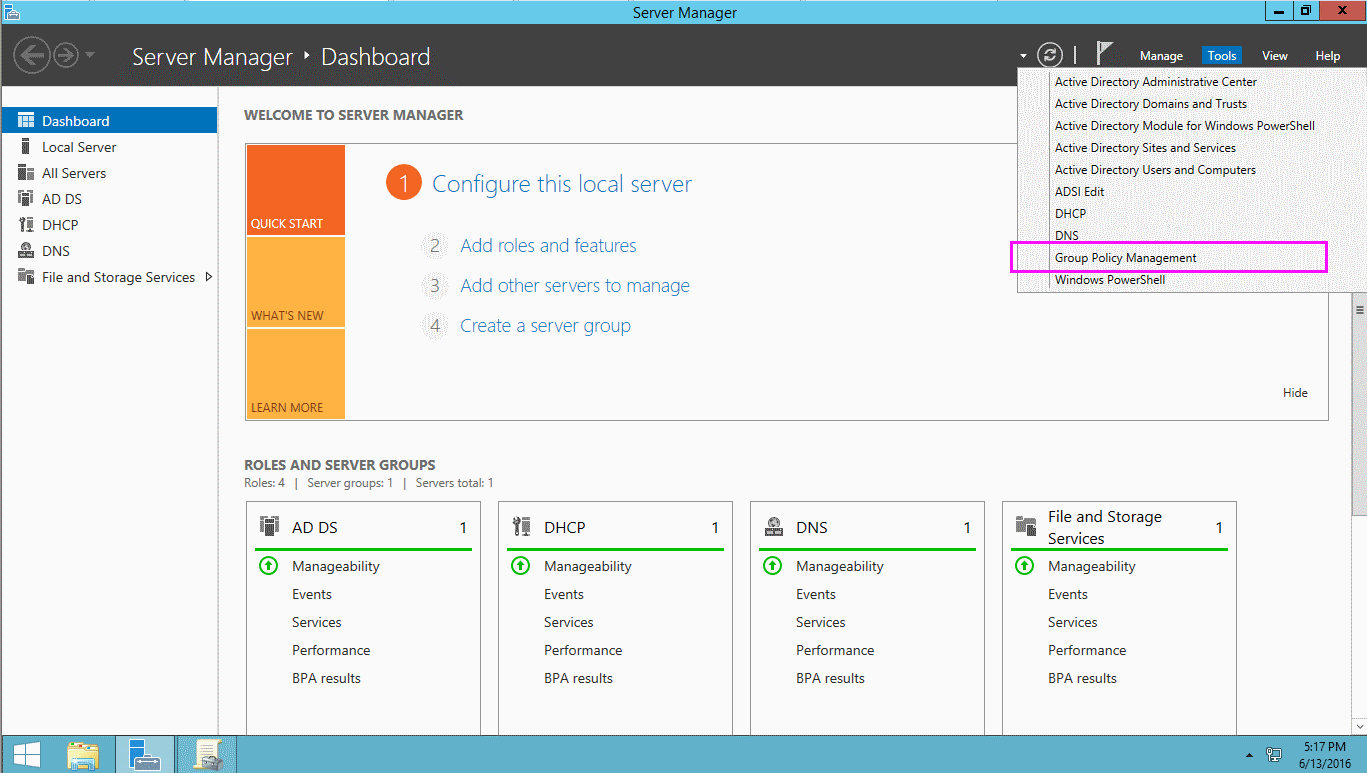Select the QUICK START tile

[x=296, y=190]
